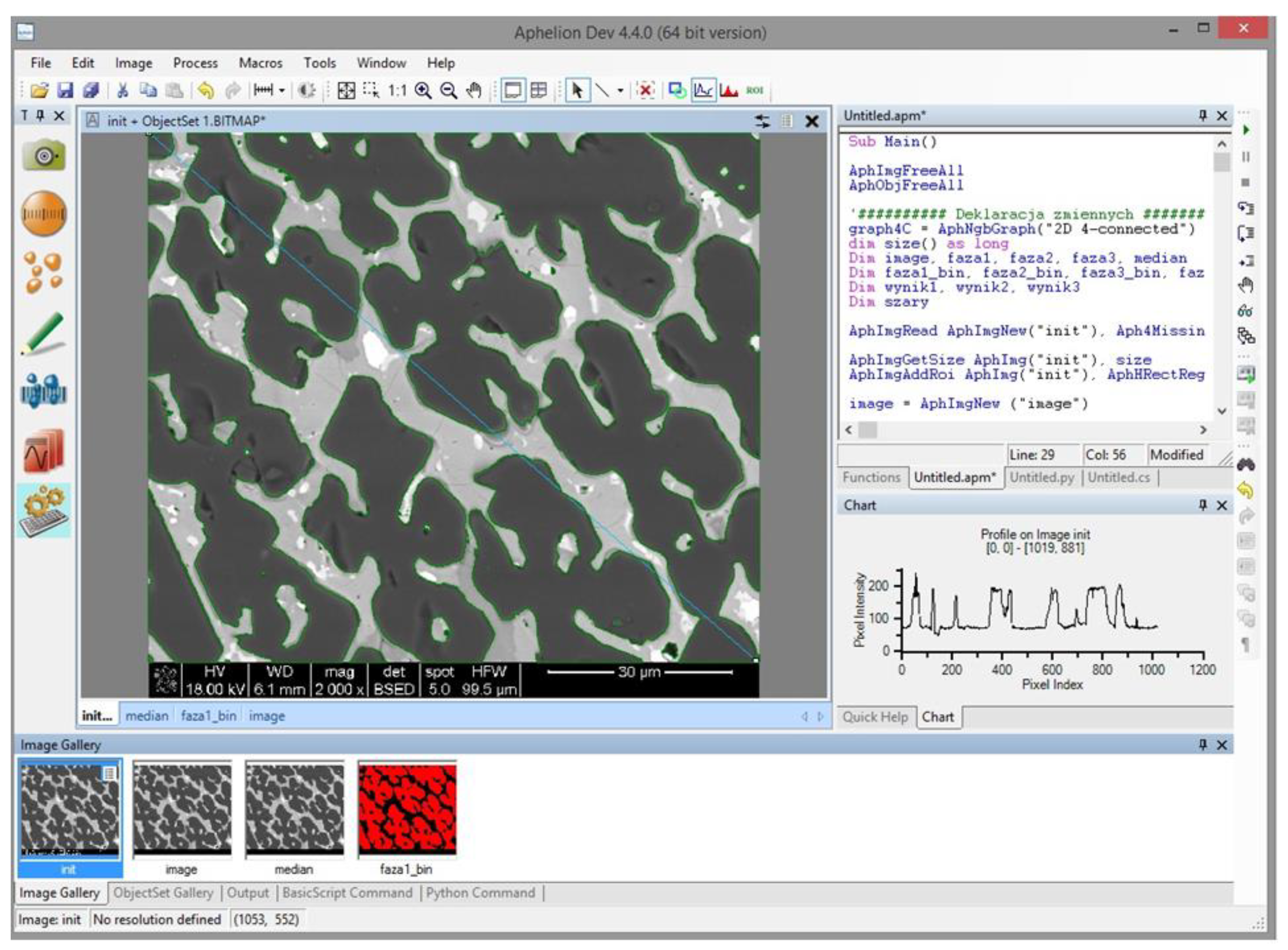The height and width of the screenshot is (950, 1288).
Task: Expand the line drawing tool dropdown arrow
Action: [620, 90]
